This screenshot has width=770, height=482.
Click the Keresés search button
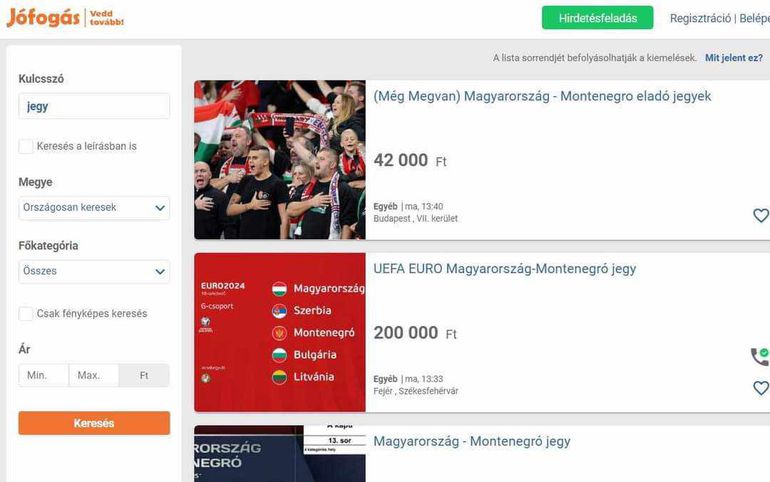(94, 423)
